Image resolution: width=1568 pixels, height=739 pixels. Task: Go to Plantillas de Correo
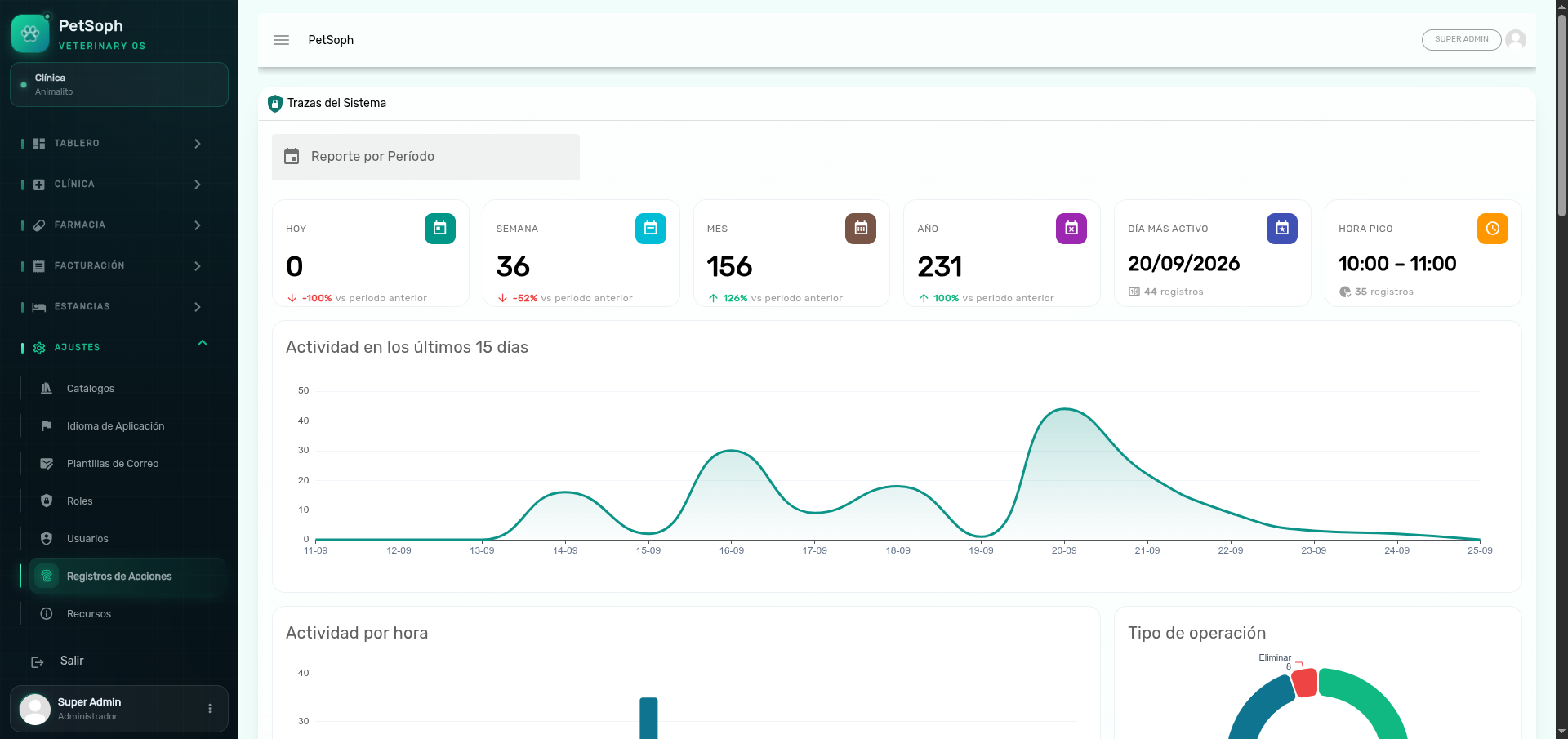pyautogui.click(x=128, y=464)
